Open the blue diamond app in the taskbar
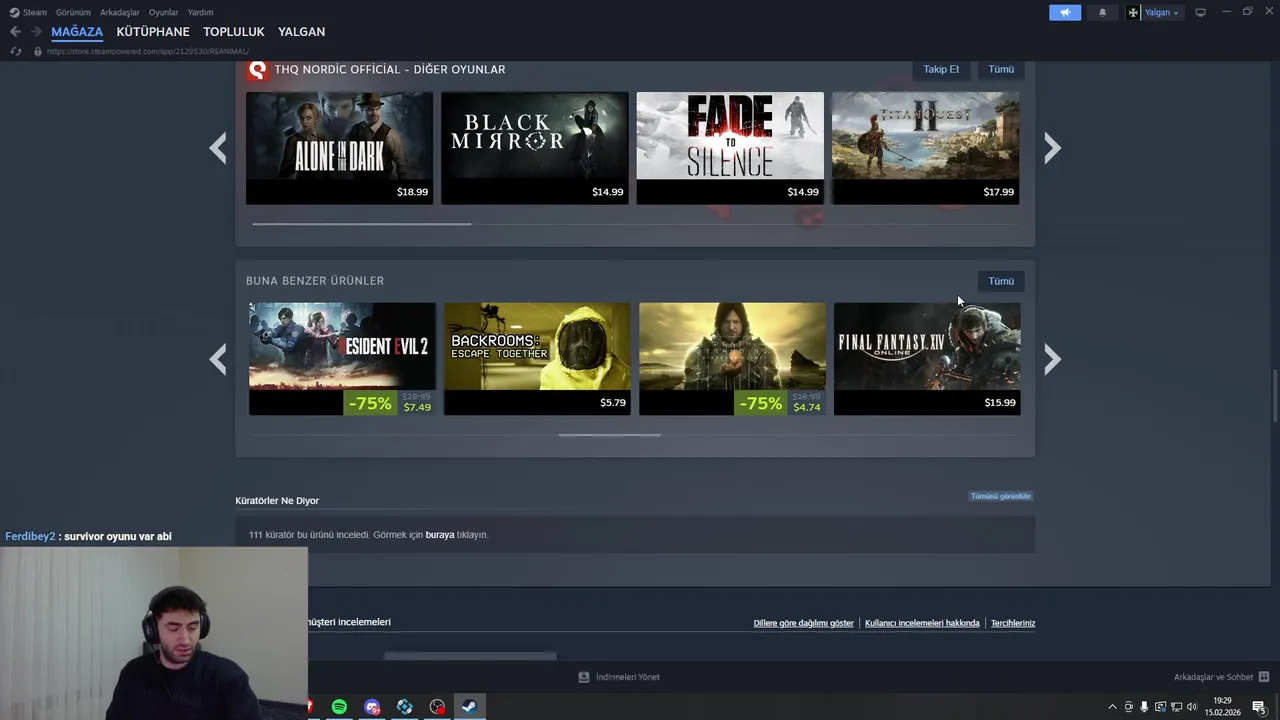This screenshot has height=720, width=1280. [x=405, y=707]
